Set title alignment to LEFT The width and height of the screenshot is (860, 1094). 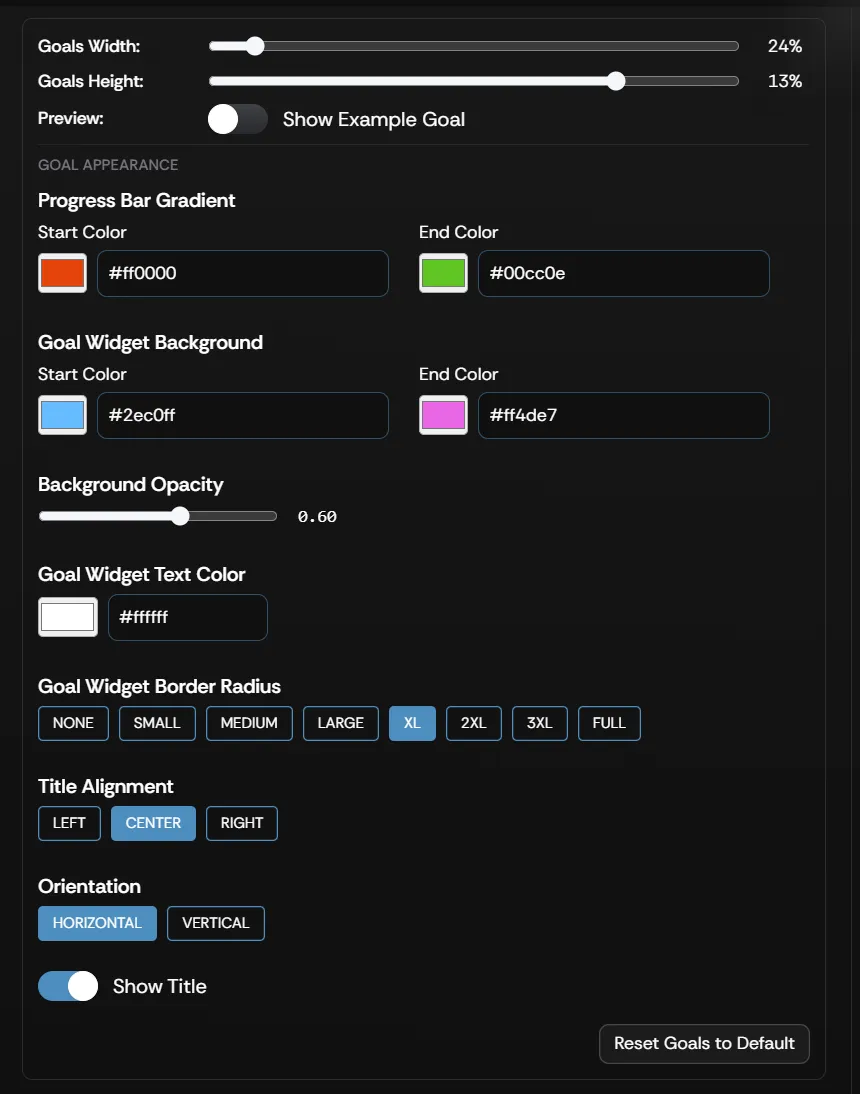[x=69, y=823]
